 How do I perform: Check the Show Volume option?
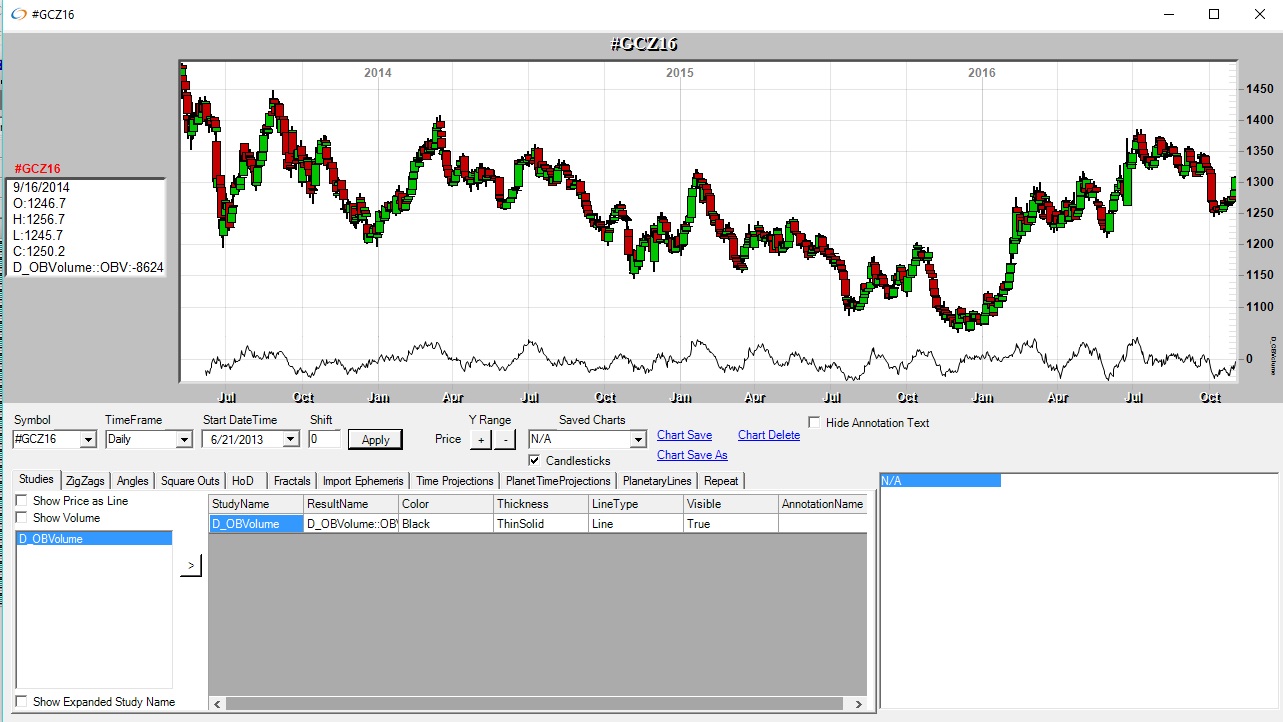(22, 518)
